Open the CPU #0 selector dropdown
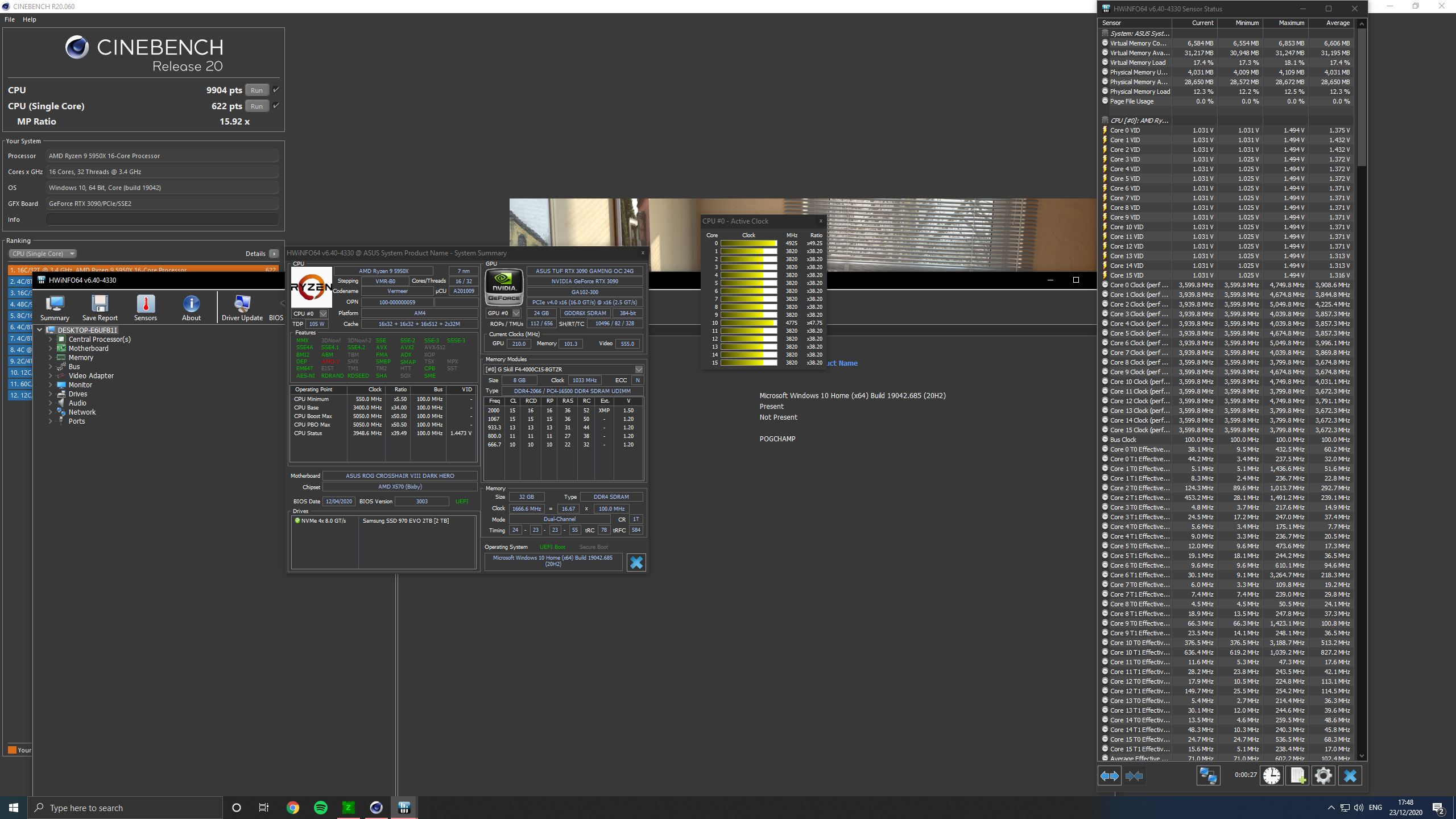This screenshot has height=819, width=1456. [x=323, y=314]
